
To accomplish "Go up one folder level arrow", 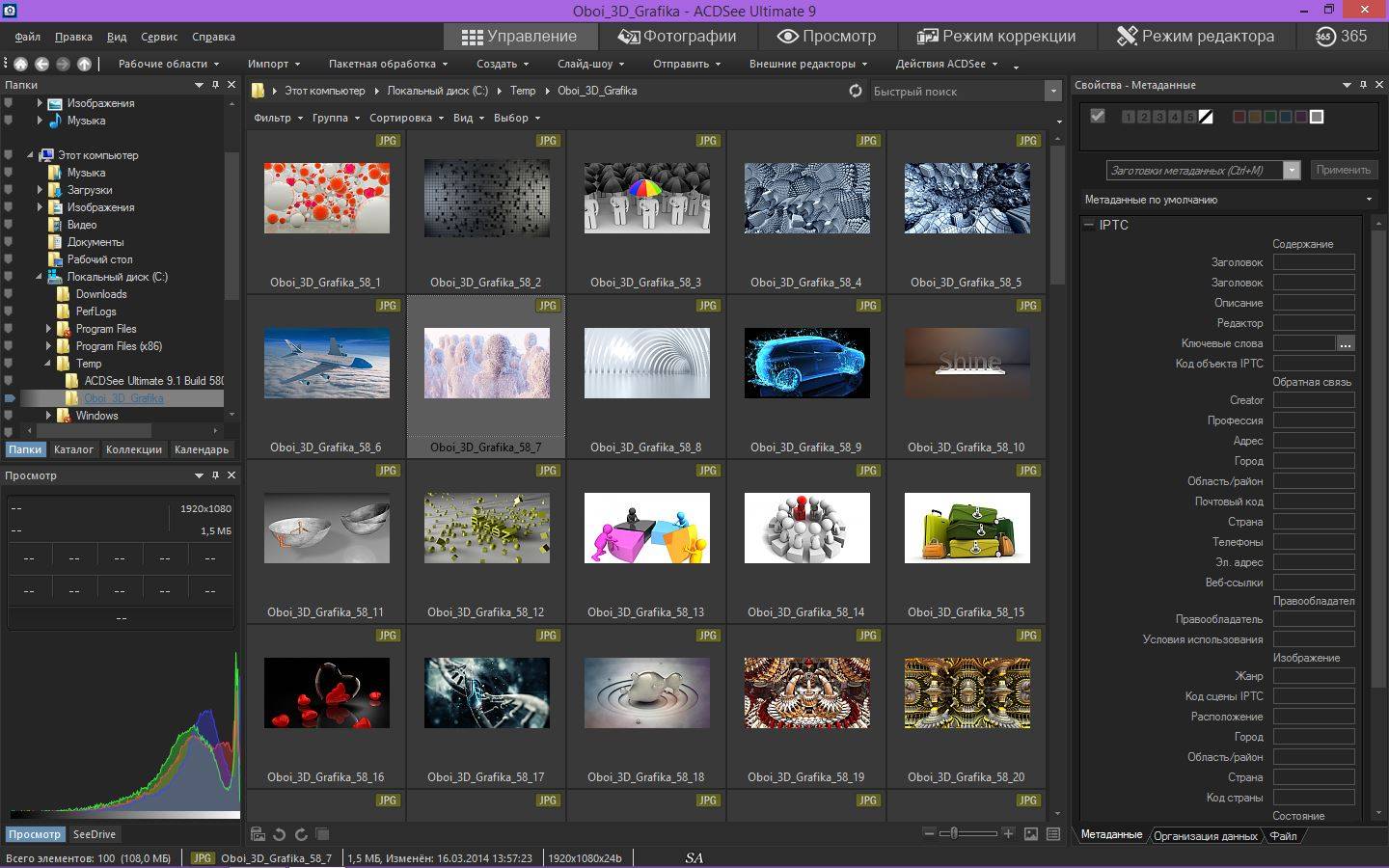I will coord(84,64).
